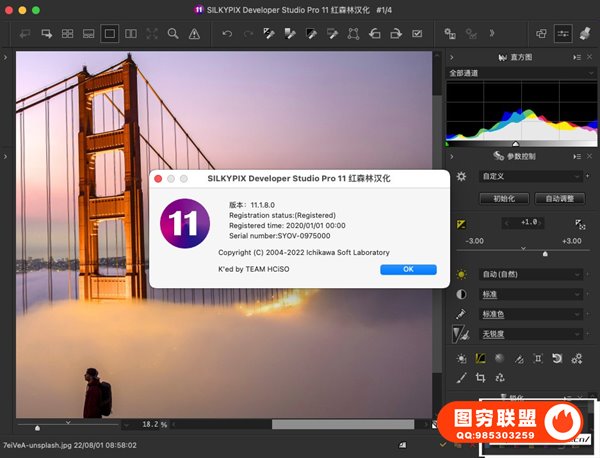The image size is (600, 458).
Task: Open the 自动(自然) white balance dropdown
Action: pos(532,274)
